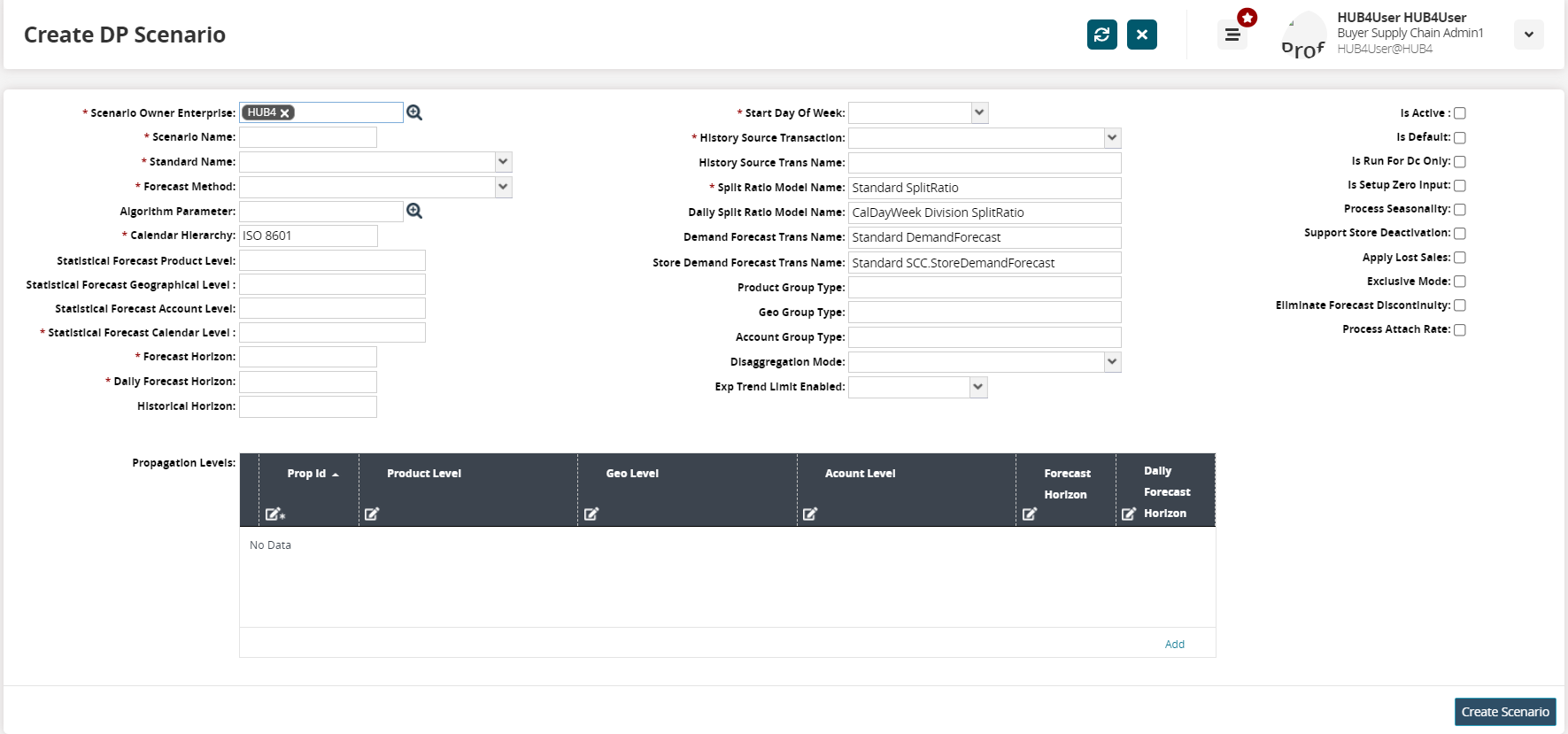Viewport: 1568px width, 734px height.
Task: Open the hamburger menu icon
Action: coord(1232,35)
